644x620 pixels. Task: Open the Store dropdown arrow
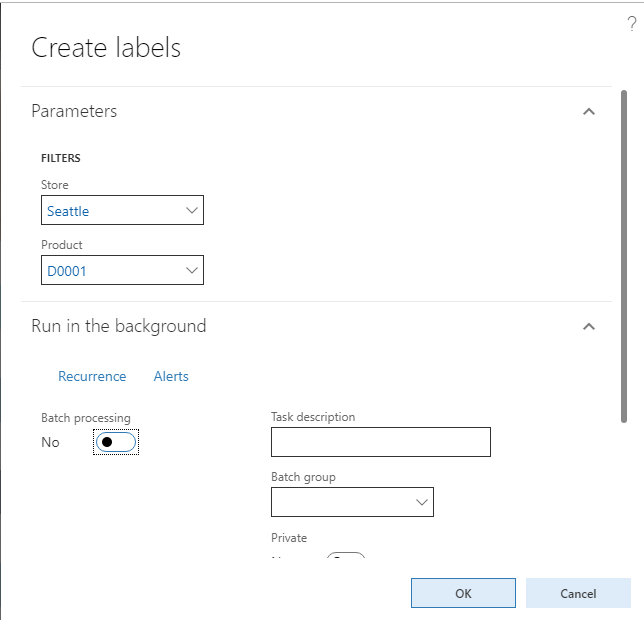(192, 211)
